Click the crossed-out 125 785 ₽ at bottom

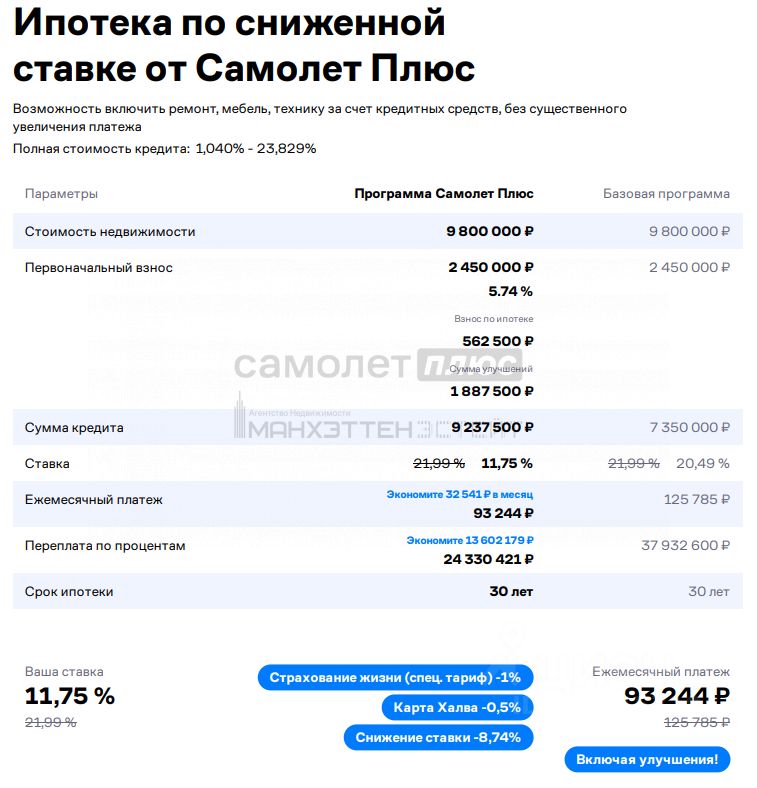pyautogui.click(x=697, y=723)
